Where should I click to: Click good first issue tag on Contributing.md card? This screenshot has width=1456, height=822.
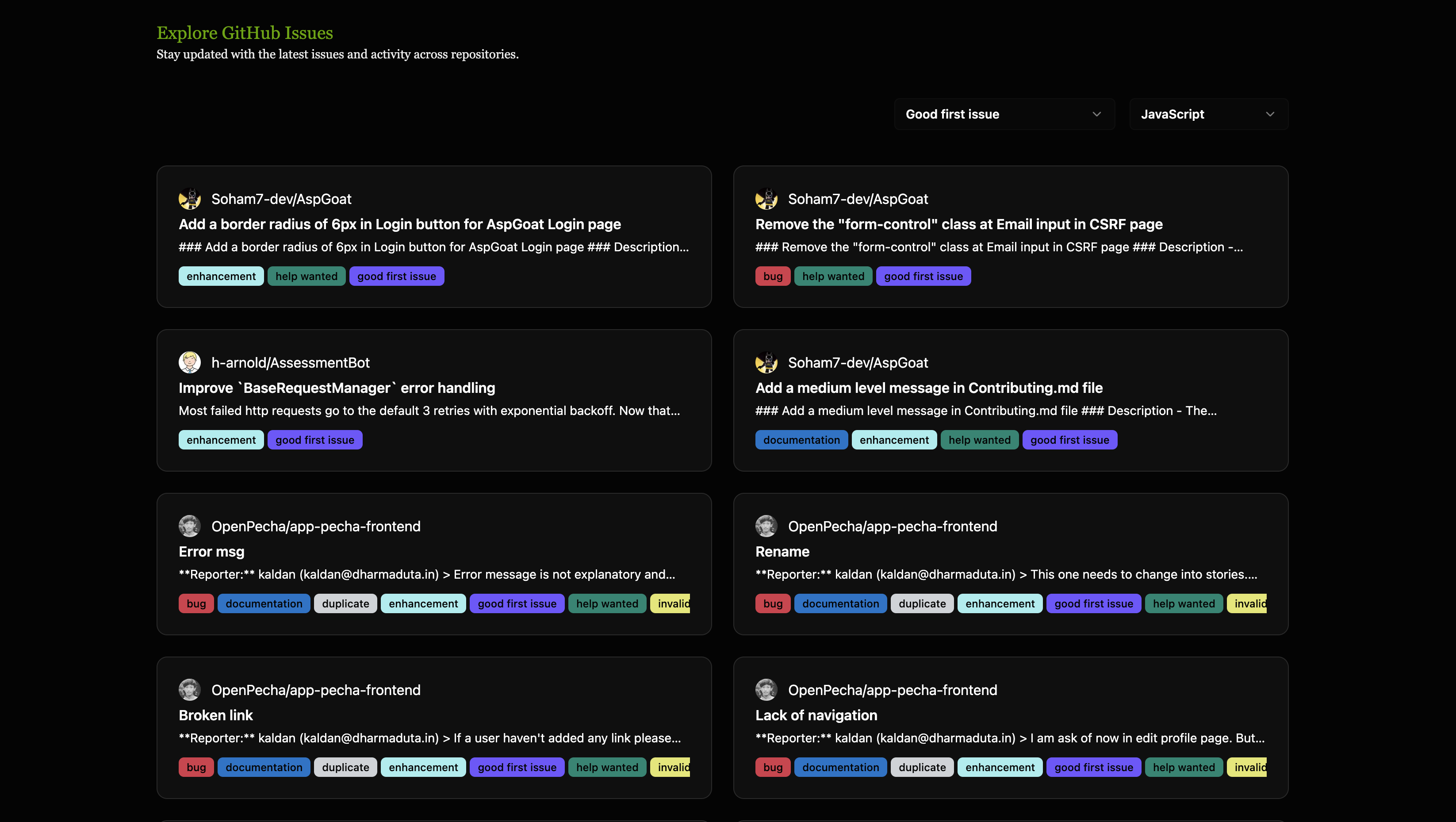click(x=1069, y=440)
